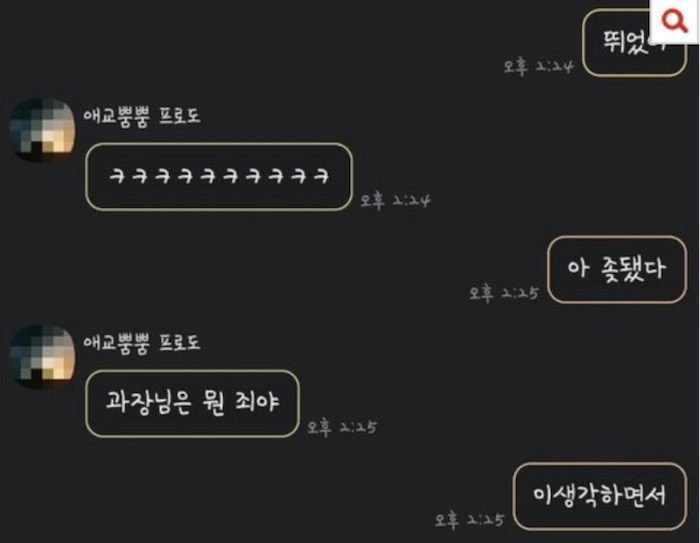The height and width of the screenshot is (543, 700).
Task: Click timestamp 오후 2:25 beside '아 좆됐다'
Action: pyautogui.click(x=504, y=293)
